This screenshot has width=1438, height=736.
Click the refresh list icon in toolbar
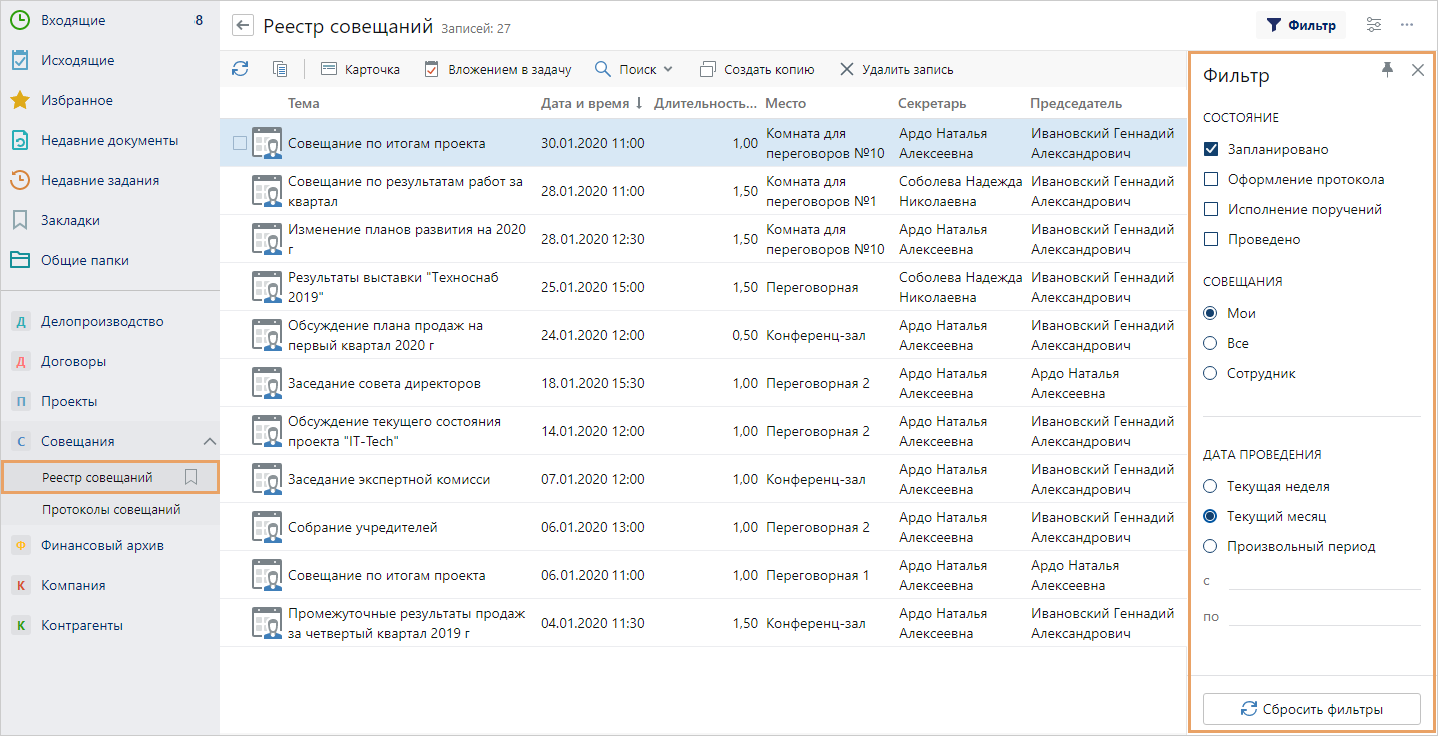pyautogui.click(x=240, y=69)
